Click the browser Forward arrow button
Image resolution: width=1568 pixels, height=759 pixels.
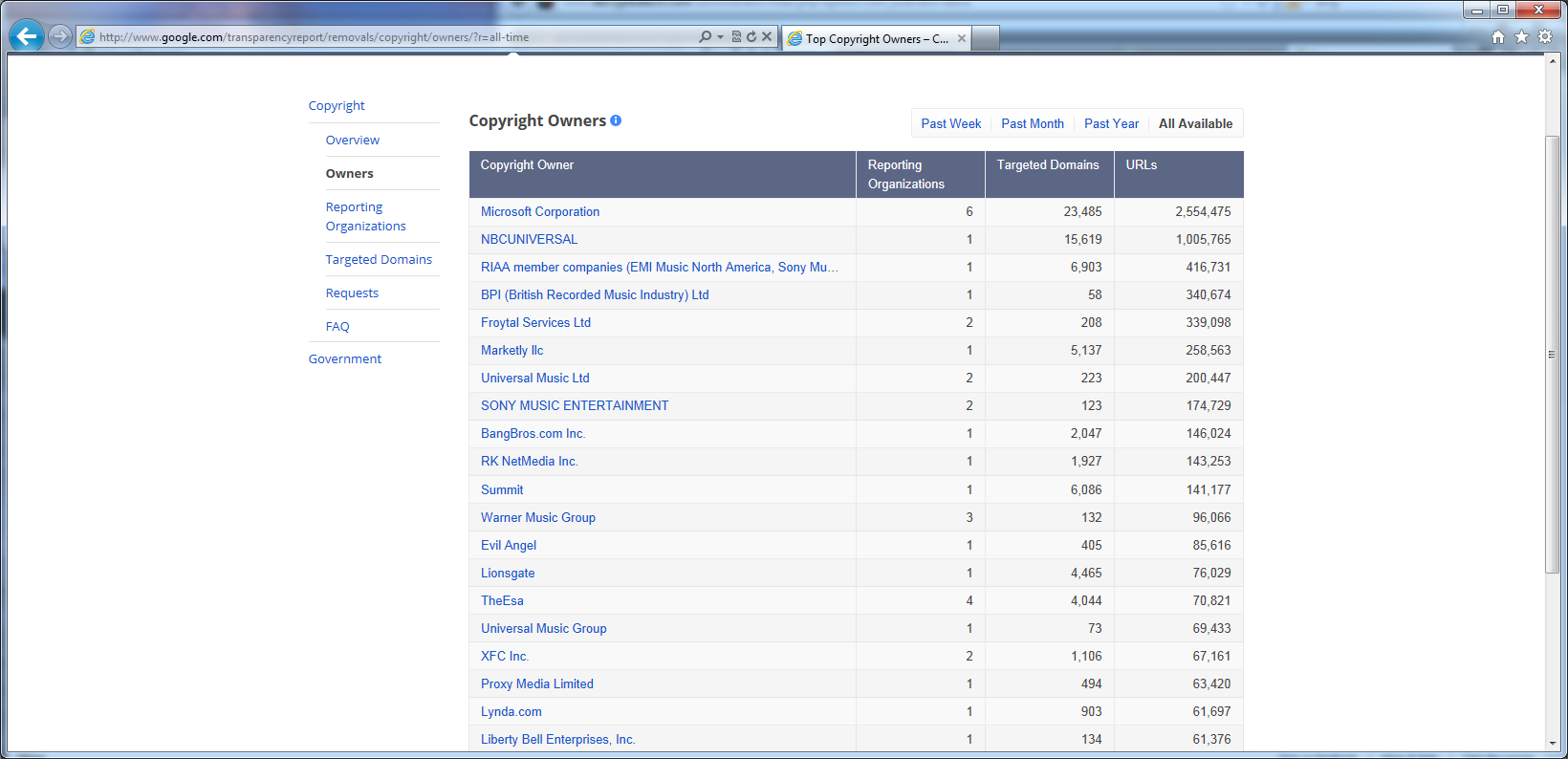pyautogui.click(x=60, y=36)
